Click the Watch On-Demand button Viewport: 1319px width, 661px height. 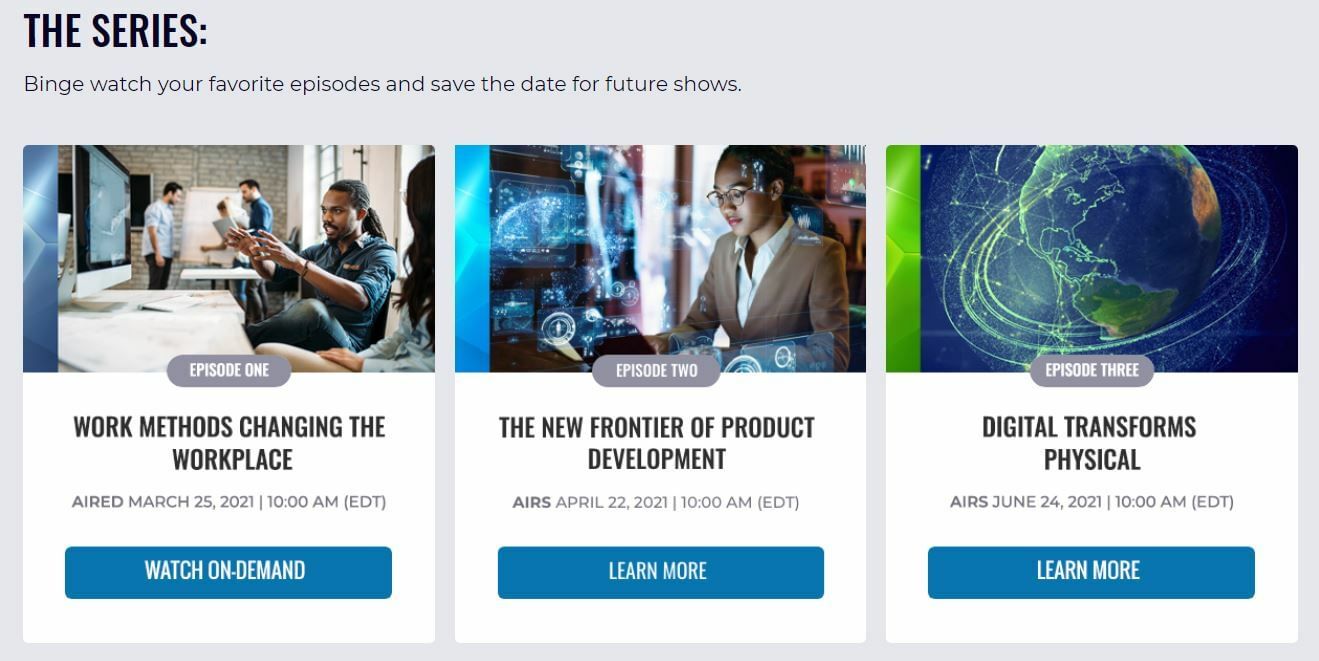[228, 572]
